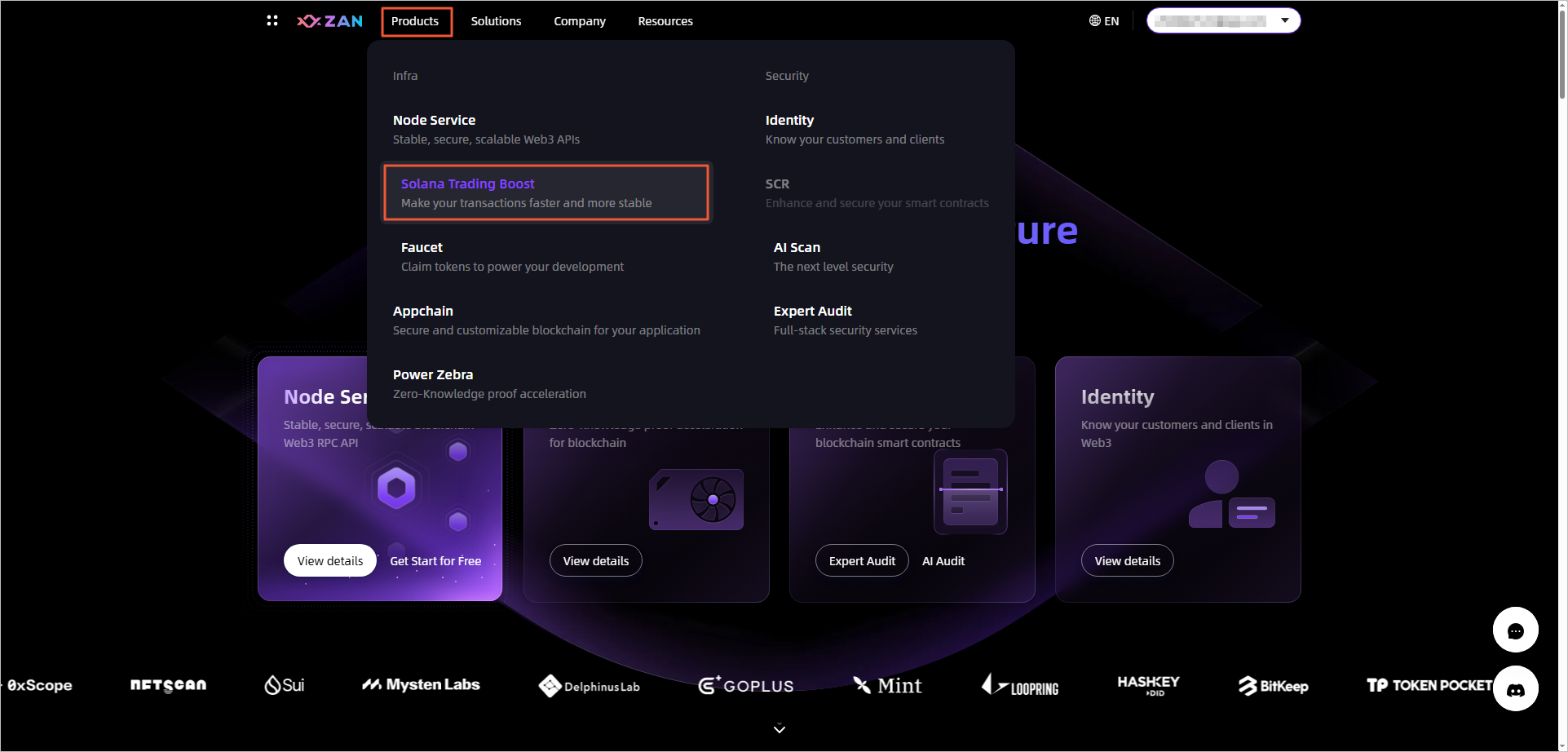
Task: Click the HashKey DID logo
Action: [1148, 685]
